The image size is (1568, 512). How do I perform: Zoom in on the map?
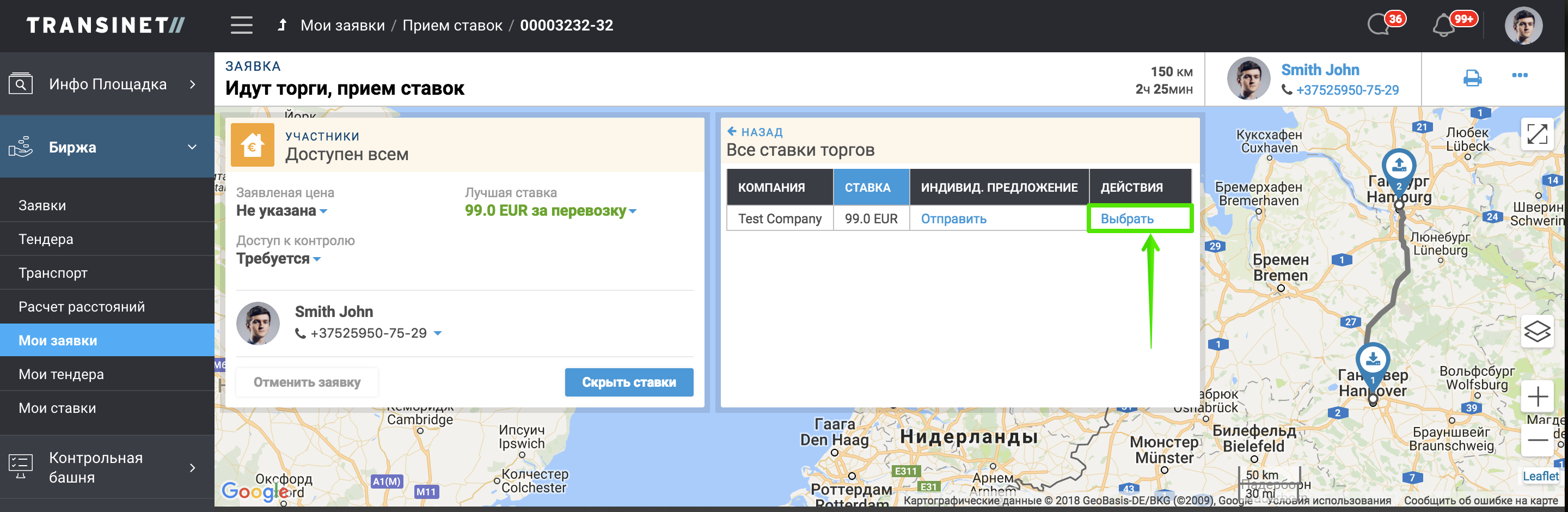point(1537,397)
